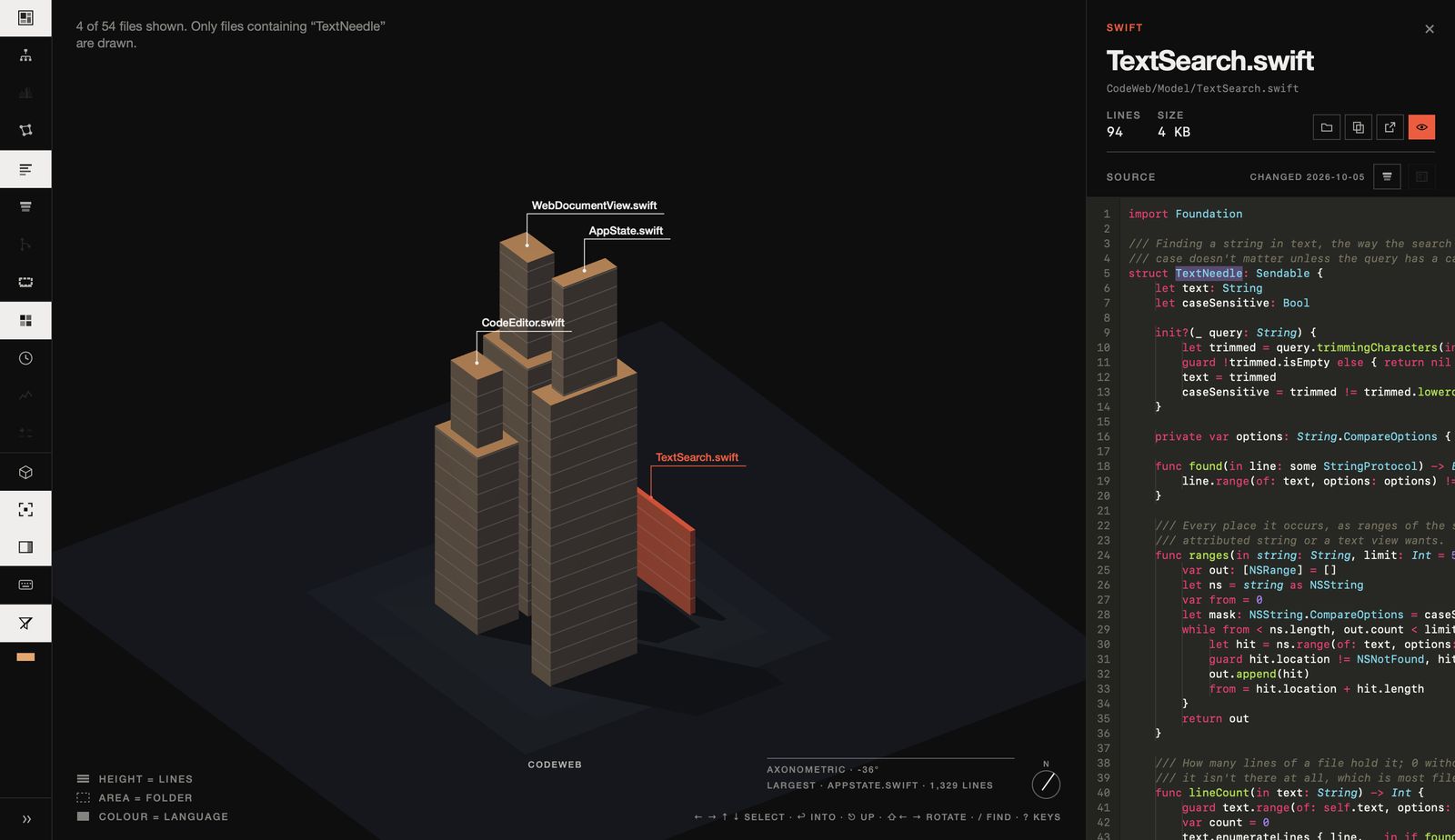Close the TextSearch.swift details panel
1455x840 pixels.
(1430, 29)
